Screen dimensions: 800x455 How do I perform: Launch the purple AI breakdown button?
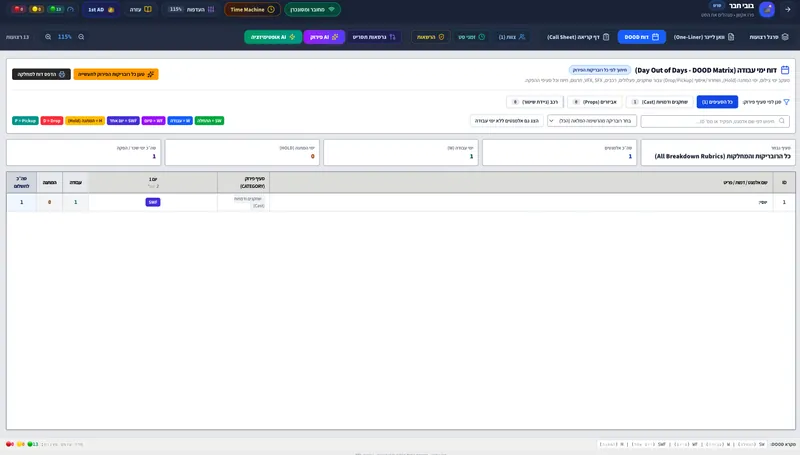pyautogui.click(x=324, y=37)
